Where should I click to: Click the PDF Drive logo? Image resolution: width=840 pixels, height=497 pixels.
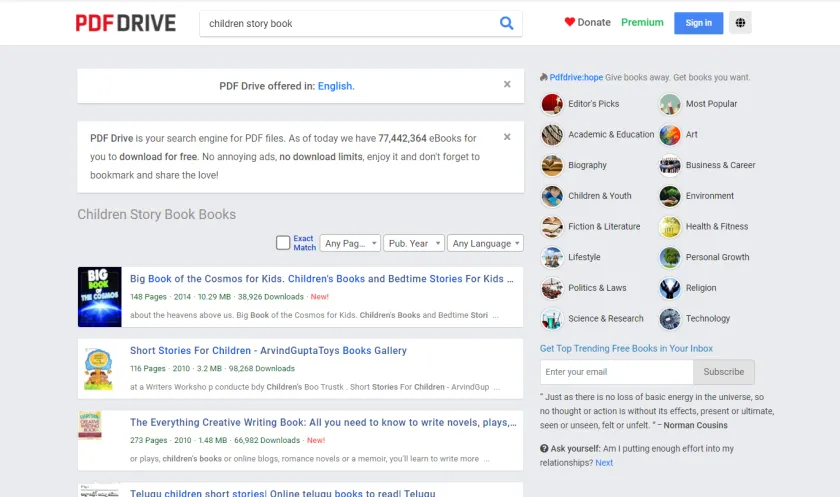coord(125,23)
